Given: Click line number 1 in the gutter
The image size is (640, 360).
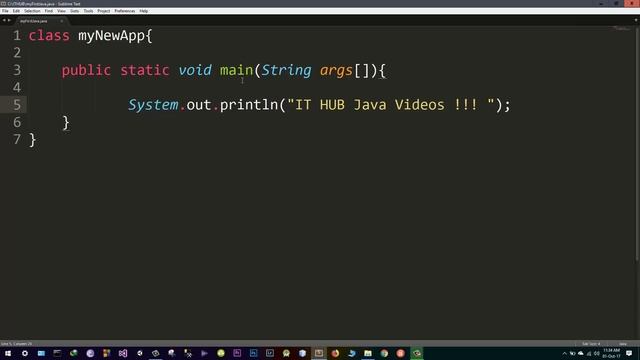Looking at the screenshot, I should point(17,36).
